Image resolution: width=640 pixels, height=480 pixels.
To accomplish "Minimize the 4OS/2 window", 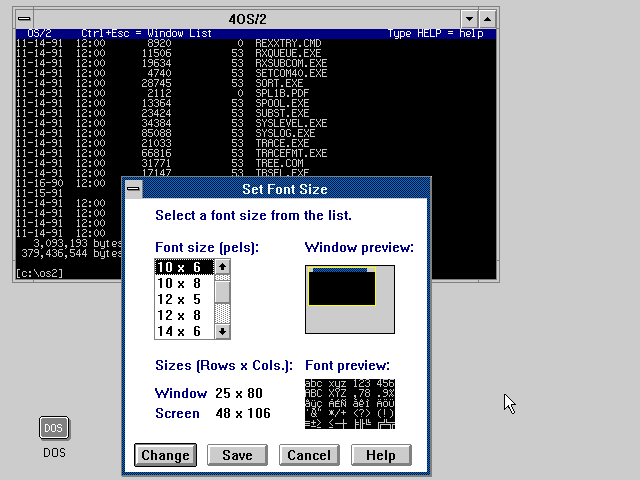I will 468,19.
